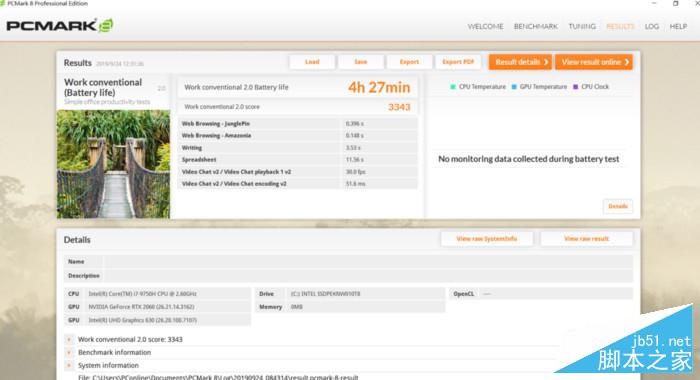Click View result online button

coord(594,62)
